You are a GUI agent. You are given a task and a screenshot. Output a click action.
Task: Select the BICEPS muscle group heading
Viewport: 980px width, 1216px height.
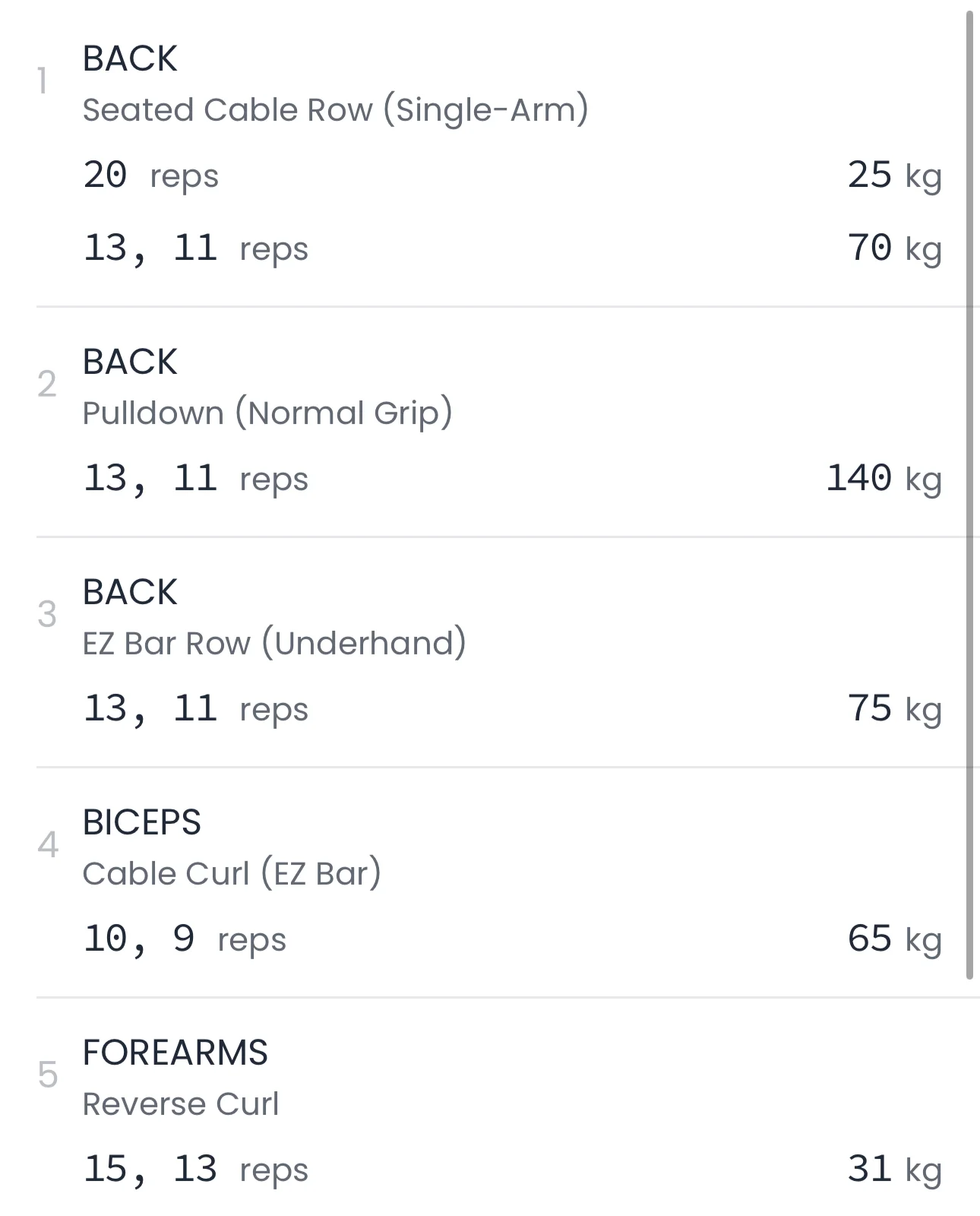click(x=141, y=822)
